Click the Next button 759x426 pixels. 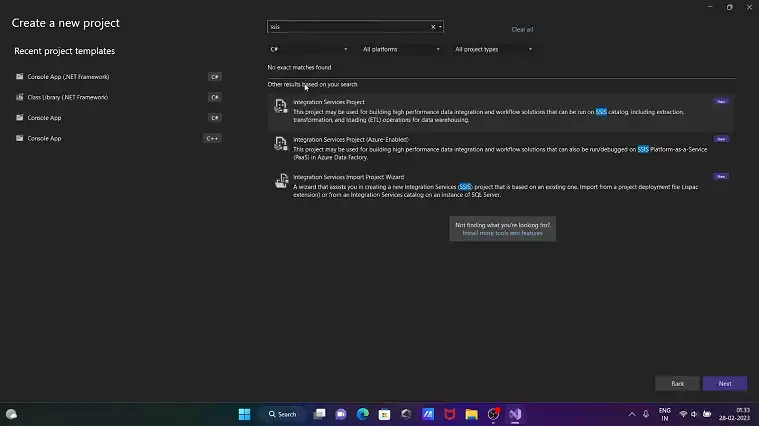(725, 383)
